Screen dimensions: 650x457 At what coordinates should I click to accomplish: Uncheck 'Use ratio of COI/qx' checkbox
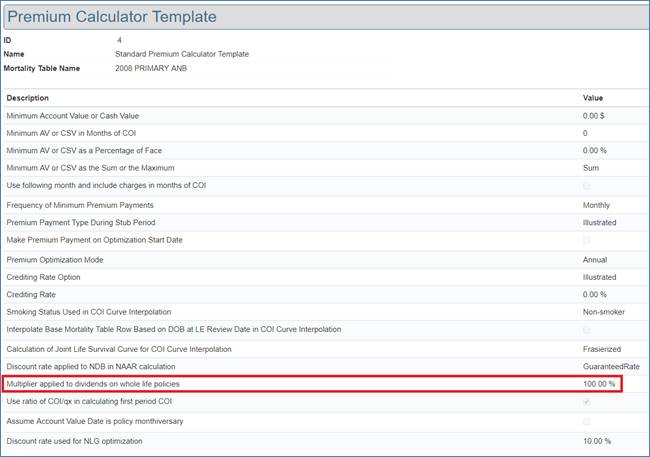click(x=586, y=402)
